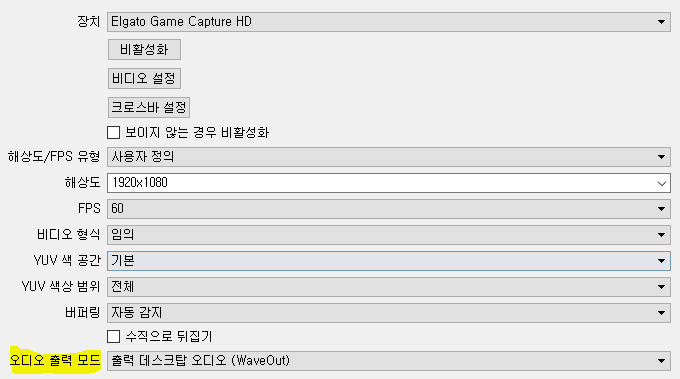Screen dimensions: 680x379
Task: Open 비디오 설정 video settings
Action: pyautogui.click(x=144, y=78)
